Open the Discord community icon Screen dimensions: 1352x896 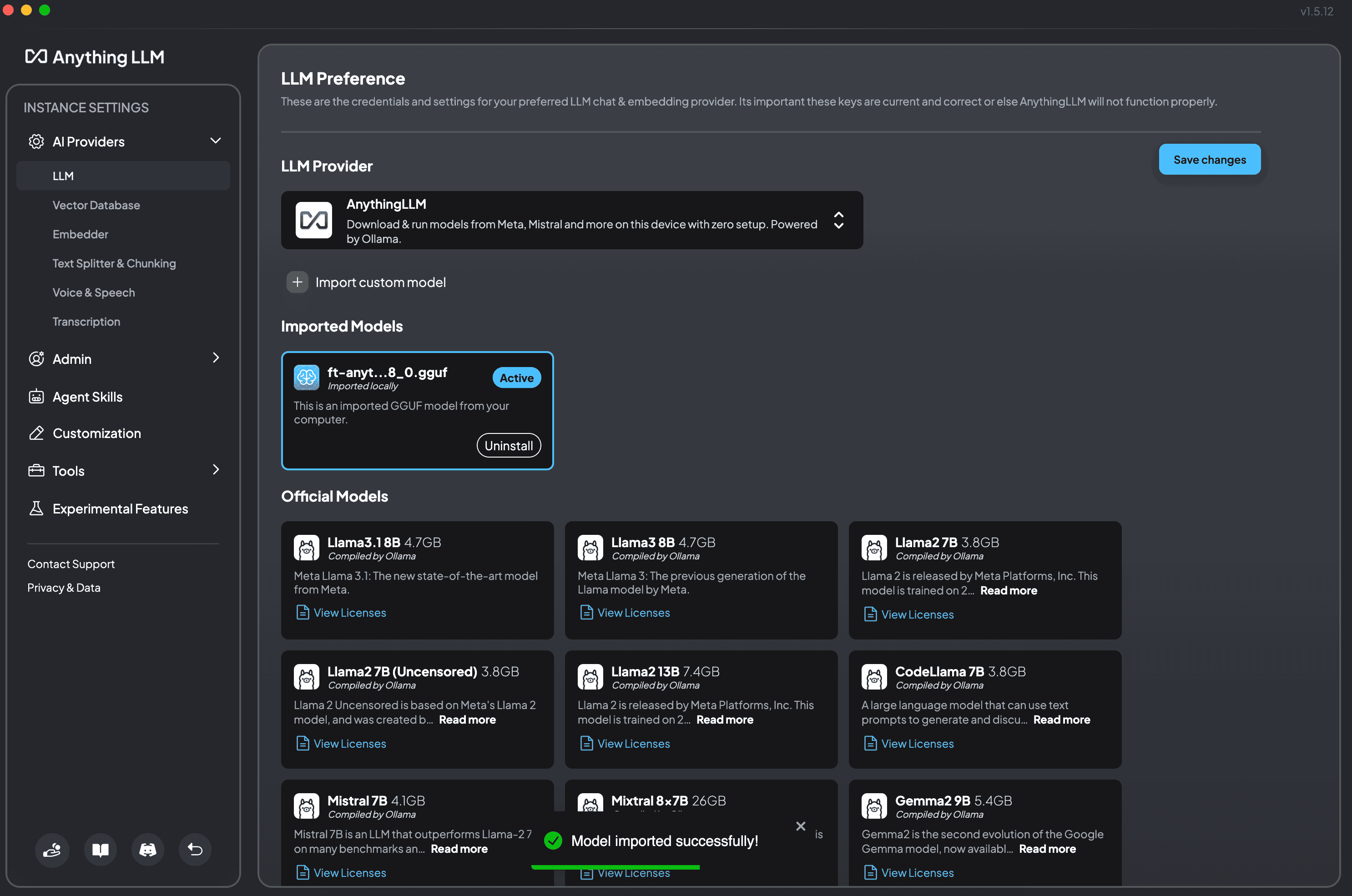point(147,850)
